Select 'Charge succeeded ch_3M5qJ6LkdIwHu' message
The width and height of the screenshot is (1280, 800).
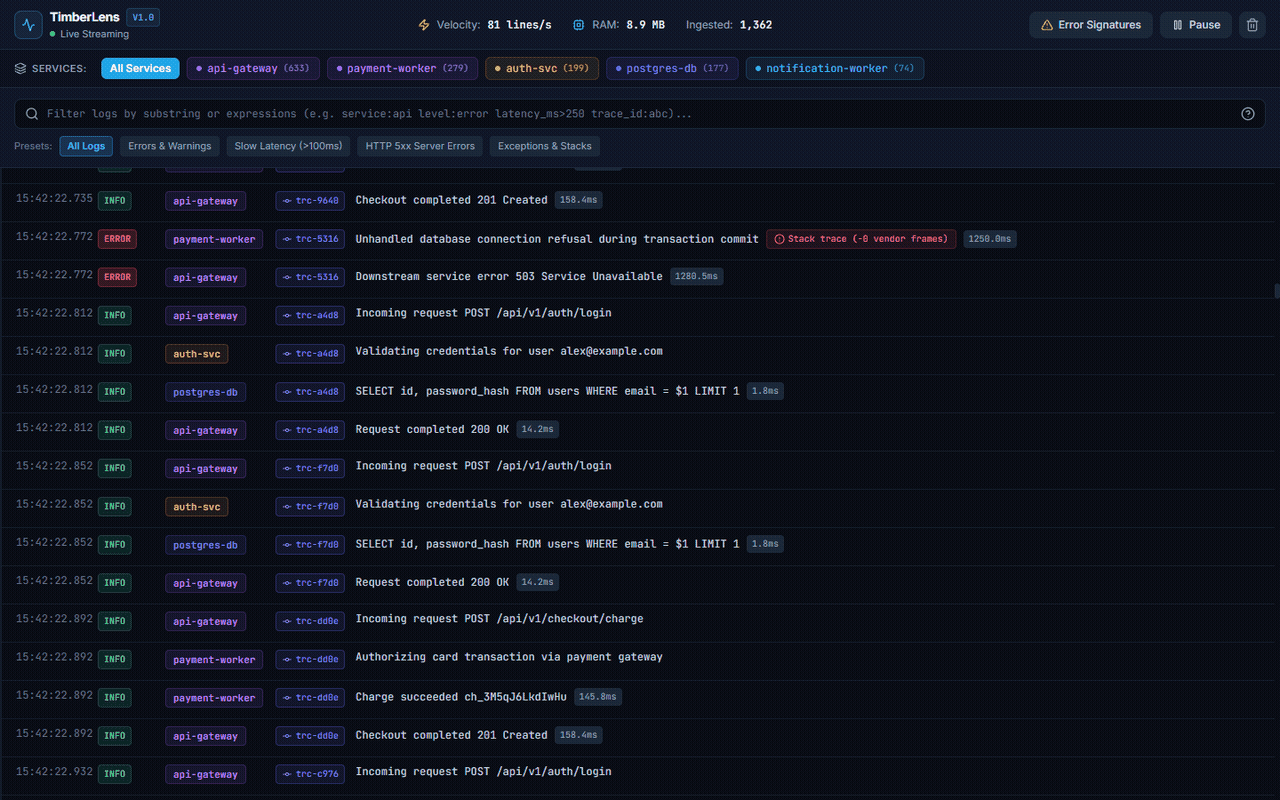point(461,696)
